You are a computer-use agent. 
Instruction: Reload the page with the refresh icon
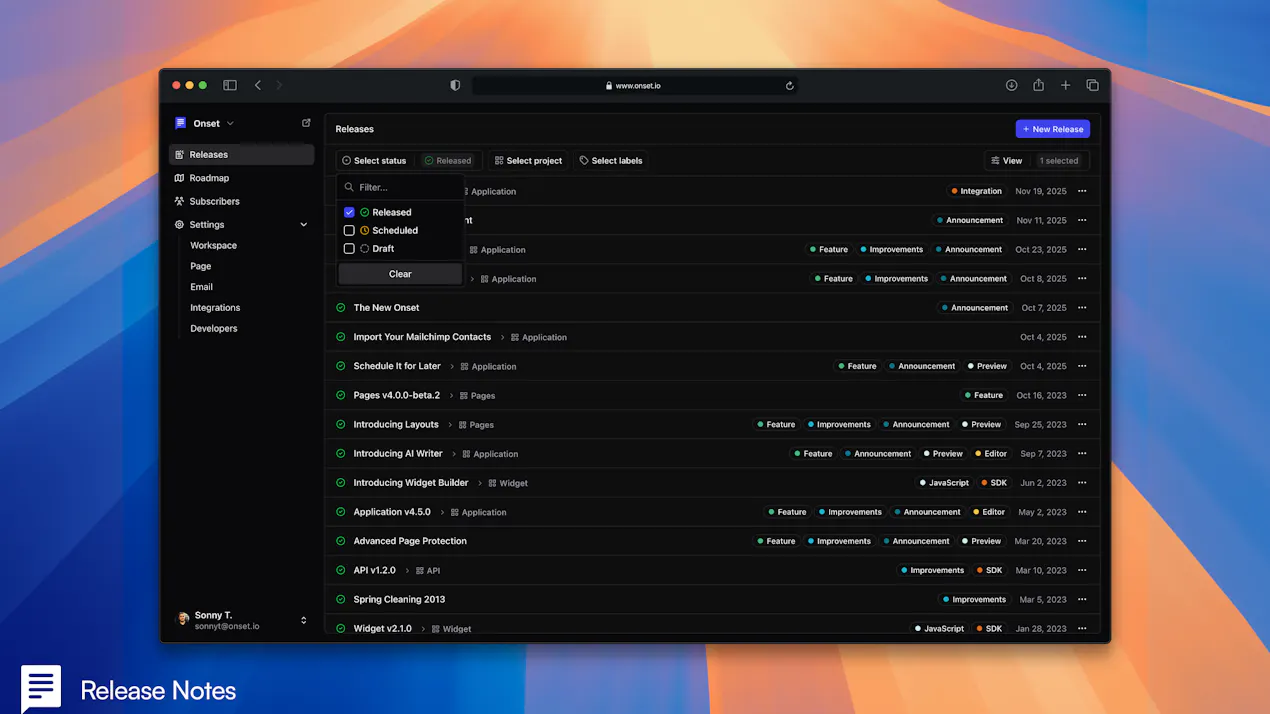[790, 86]
